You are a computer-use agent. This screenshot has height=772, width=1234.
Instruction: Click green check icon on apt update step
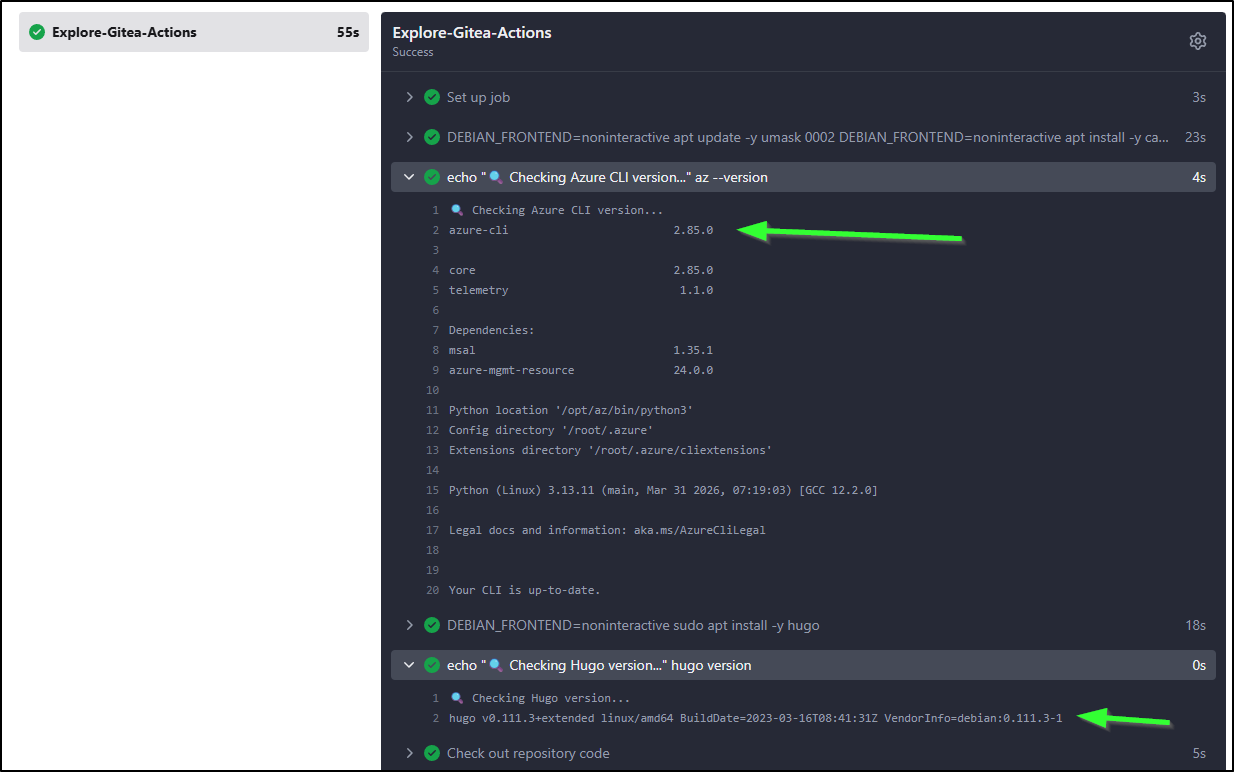coord(432,137)
